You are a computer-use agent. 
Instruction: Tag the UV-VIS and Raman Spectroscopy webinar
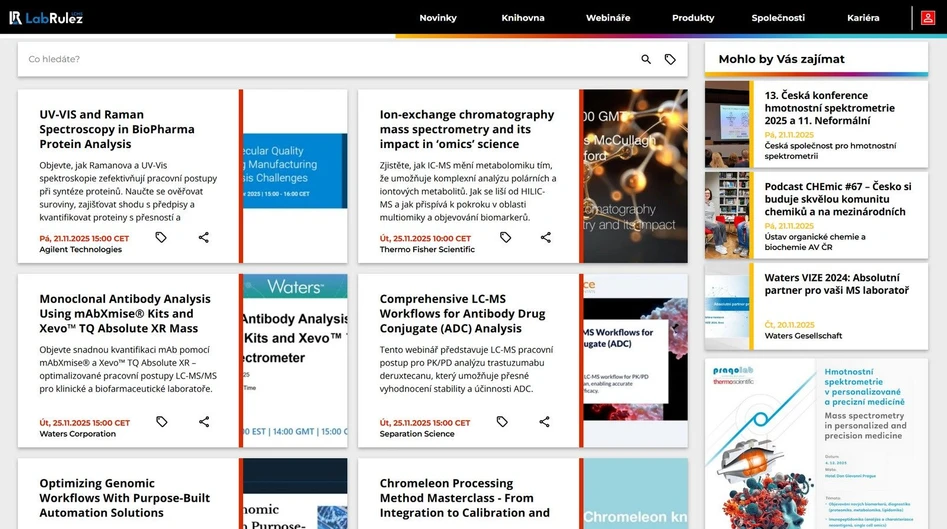coord(161,238)
